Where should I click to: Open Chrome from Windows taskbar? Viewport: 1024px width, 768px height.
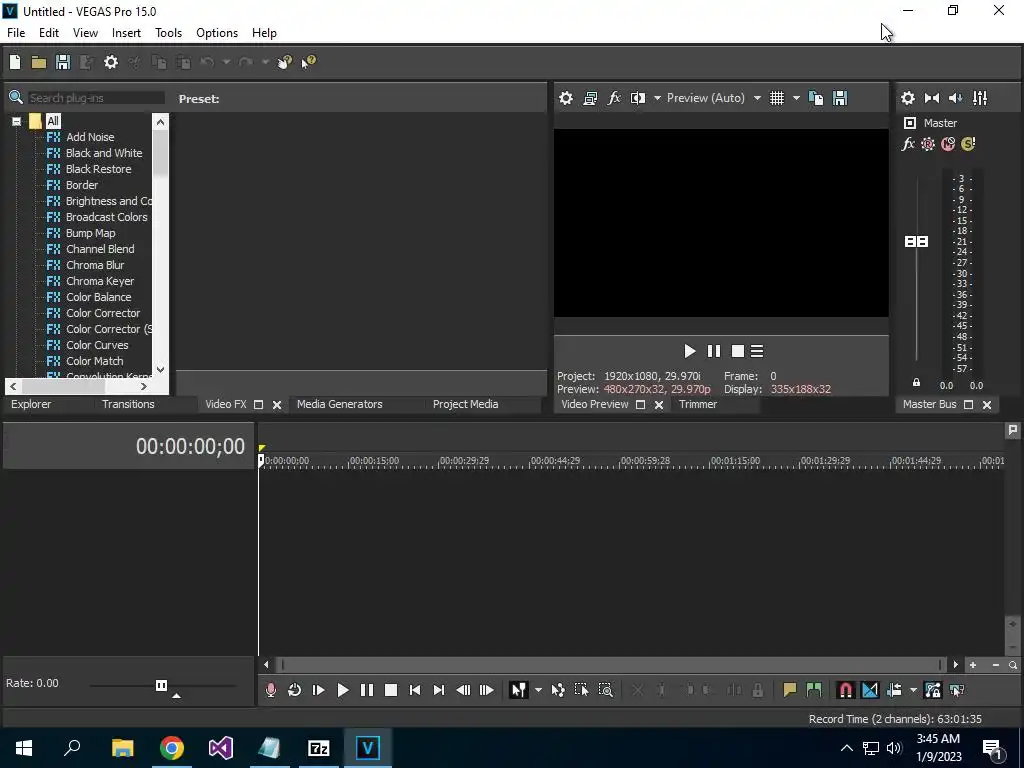pyautogui.click(x=172, y=748)
